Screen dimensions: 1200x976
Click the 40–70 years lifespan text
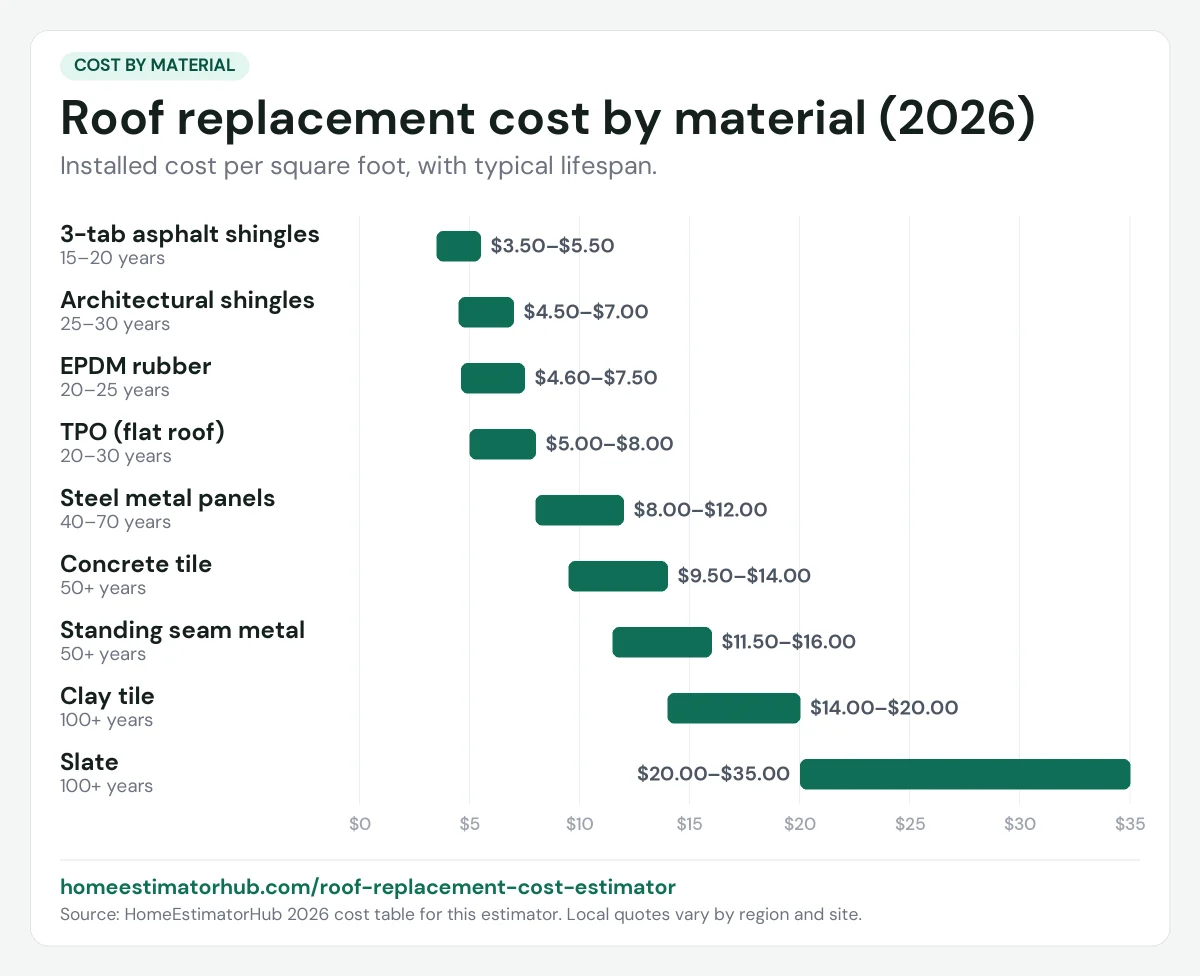tap(116, 522)
